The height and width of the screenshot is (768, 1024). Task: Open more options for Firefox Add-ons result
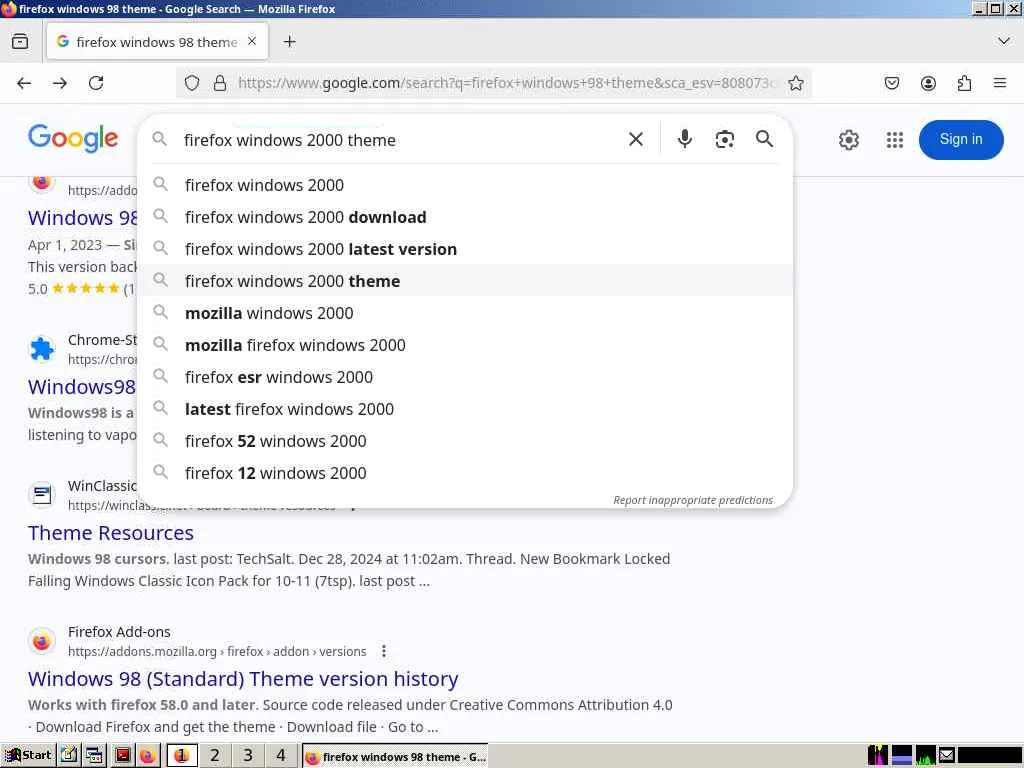384,651
